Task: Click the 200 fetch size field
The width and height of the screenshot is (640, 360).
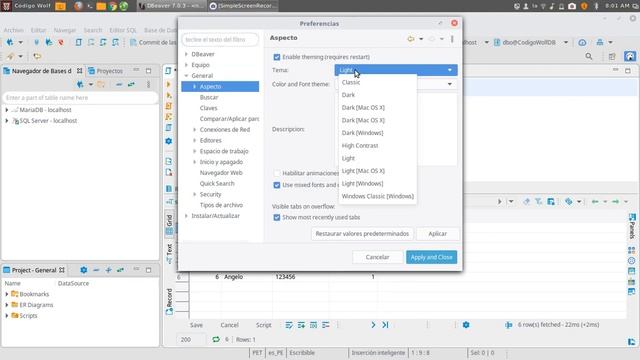Action: [191, 339]
